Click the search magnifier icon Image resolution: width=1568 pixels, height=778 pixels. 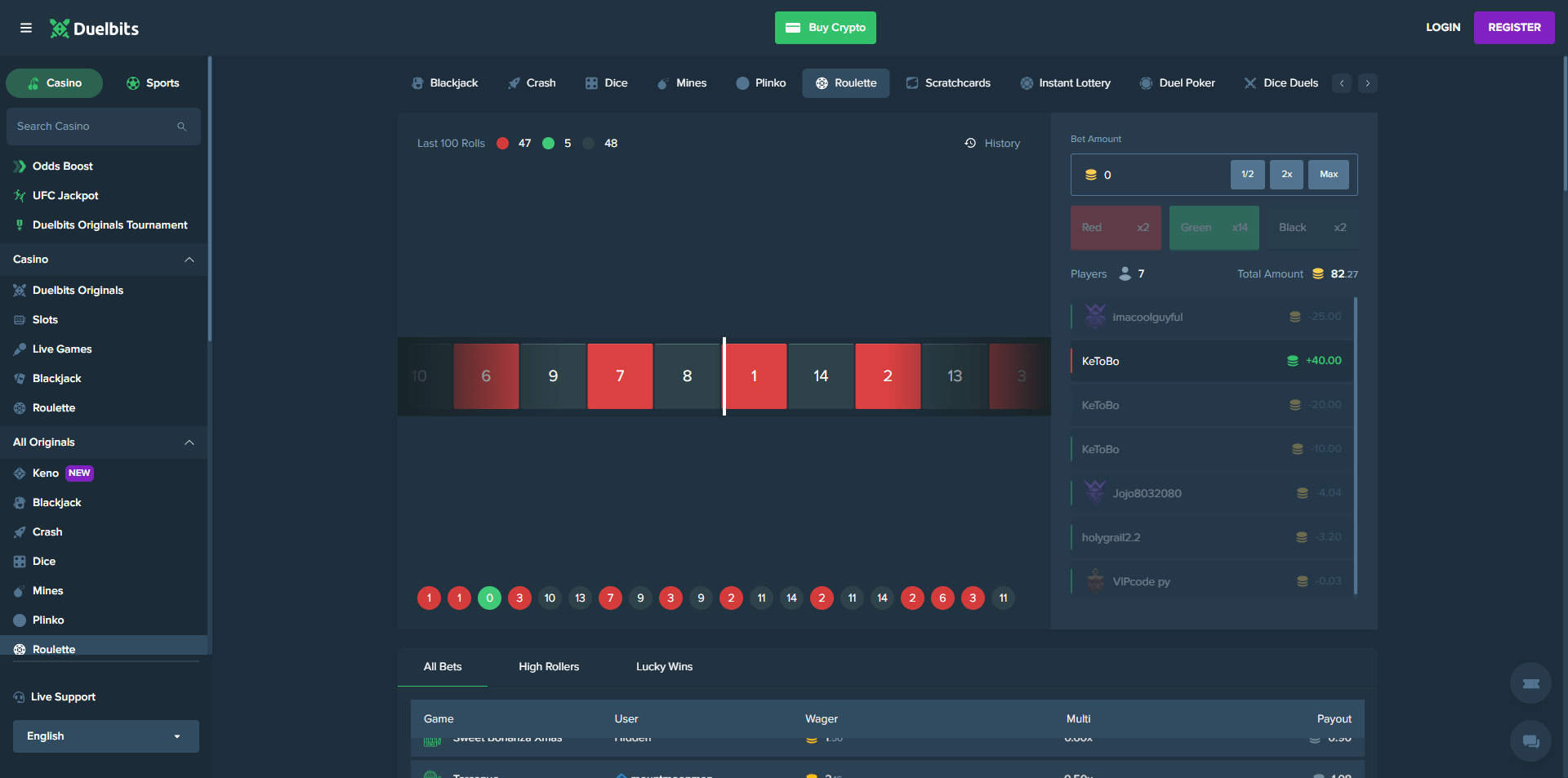click(181, 127)
